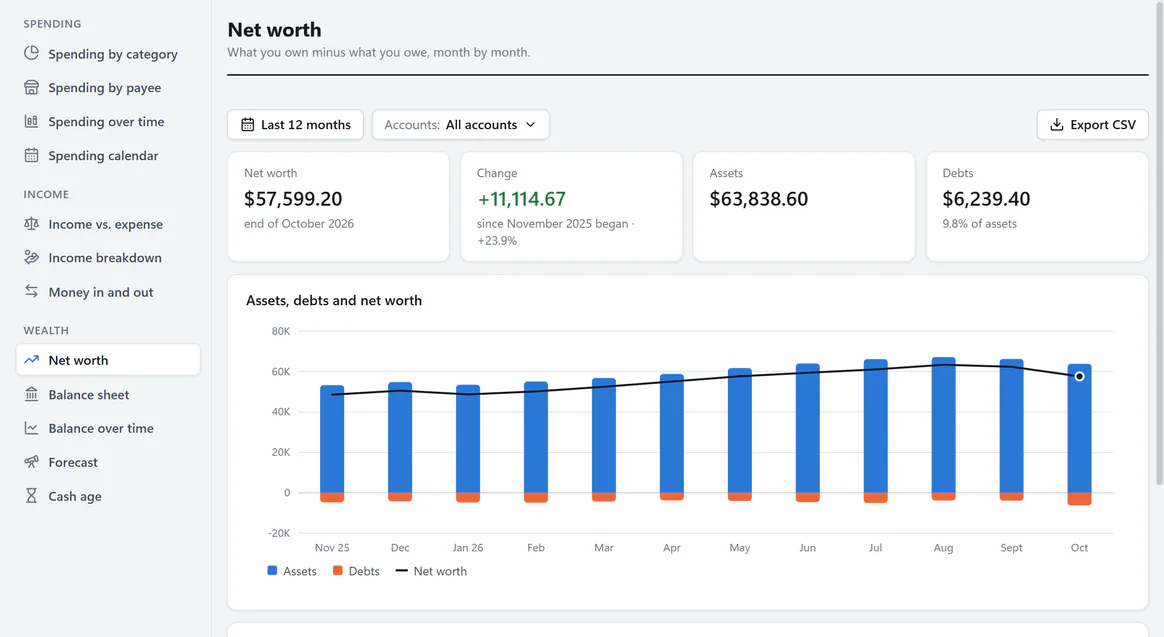The height and width of the screenshot is (637, 1164).
Task: Click the Sept axis label
Action: coord(1011,547)
